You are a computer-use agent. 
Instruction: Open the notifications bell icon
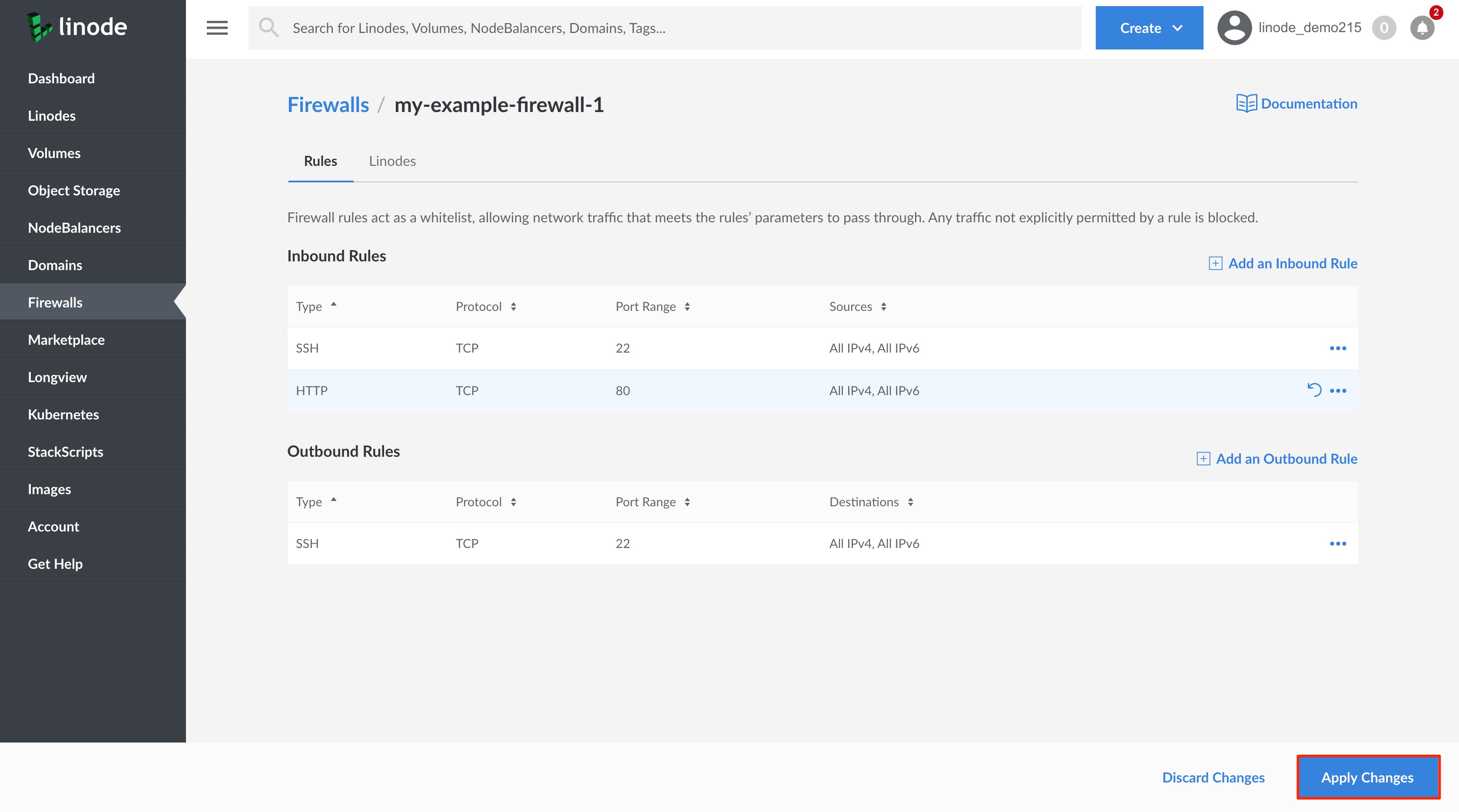pyautogui.click(x=1422, y=28)
